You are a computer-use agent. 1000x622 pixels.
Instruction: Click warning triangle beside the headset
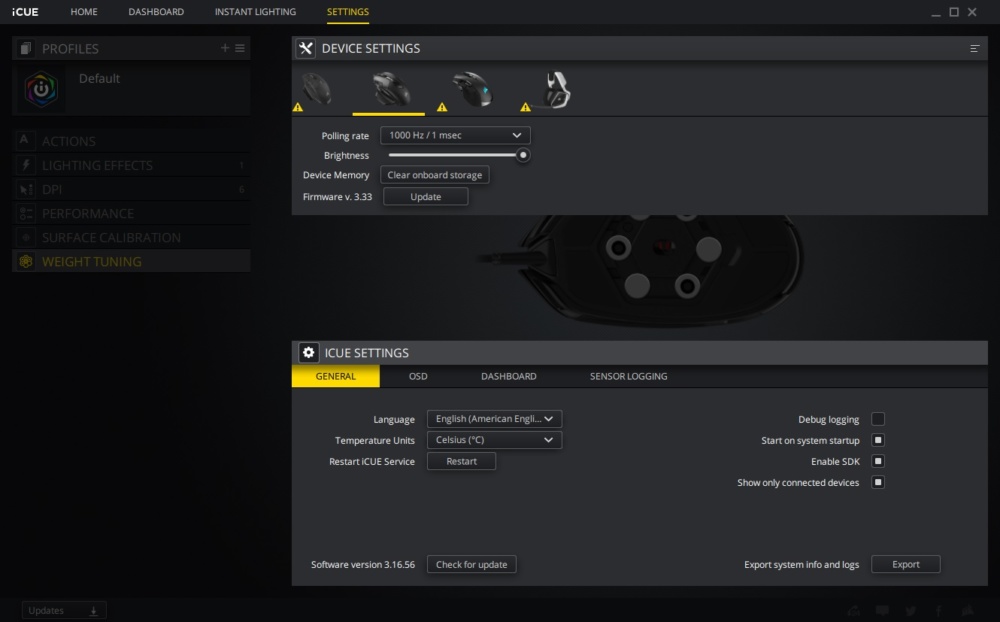526,107
